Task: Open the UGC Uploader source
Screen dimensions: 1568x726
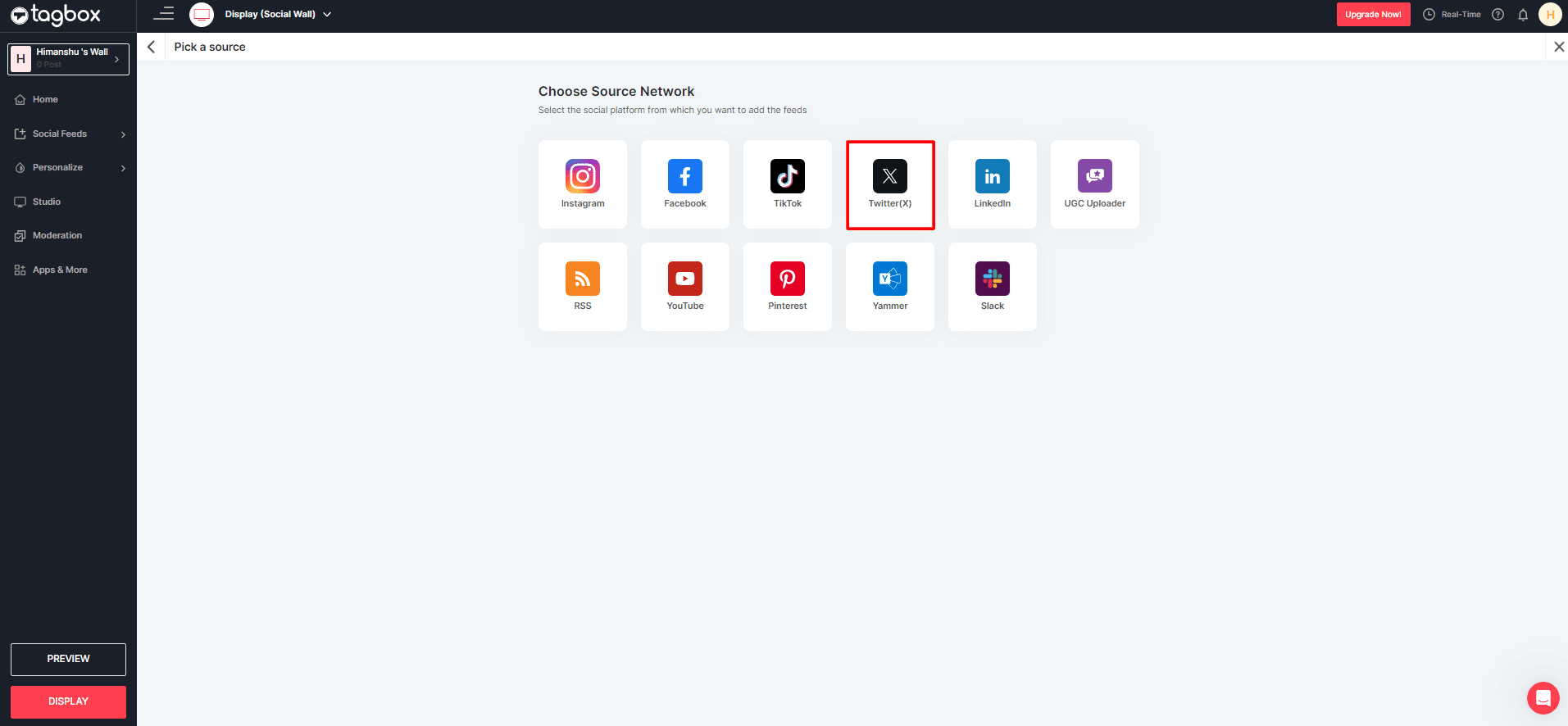Action: point(1094,184)
